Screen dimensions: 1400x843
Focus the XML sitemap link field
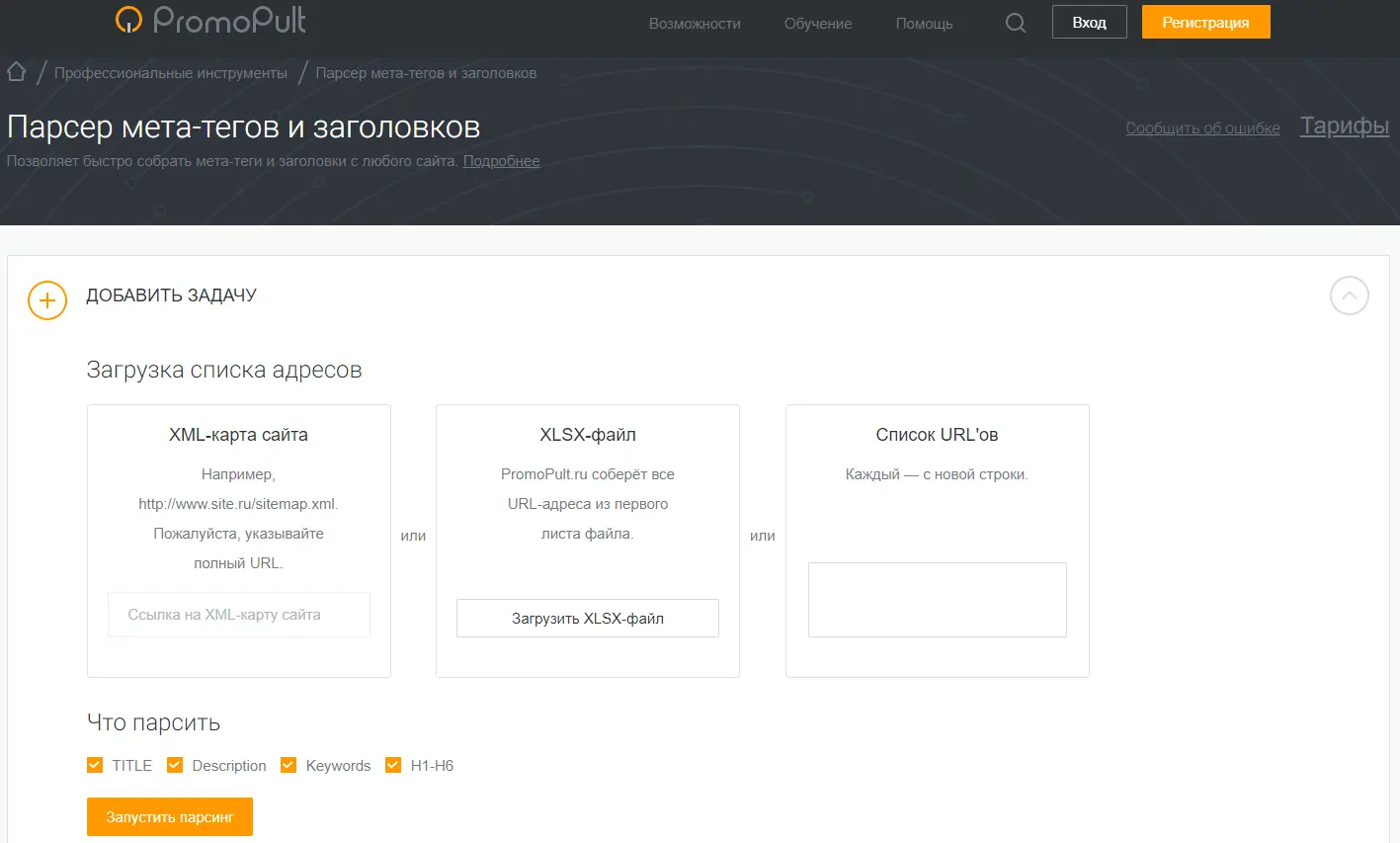tap(239, 615)
